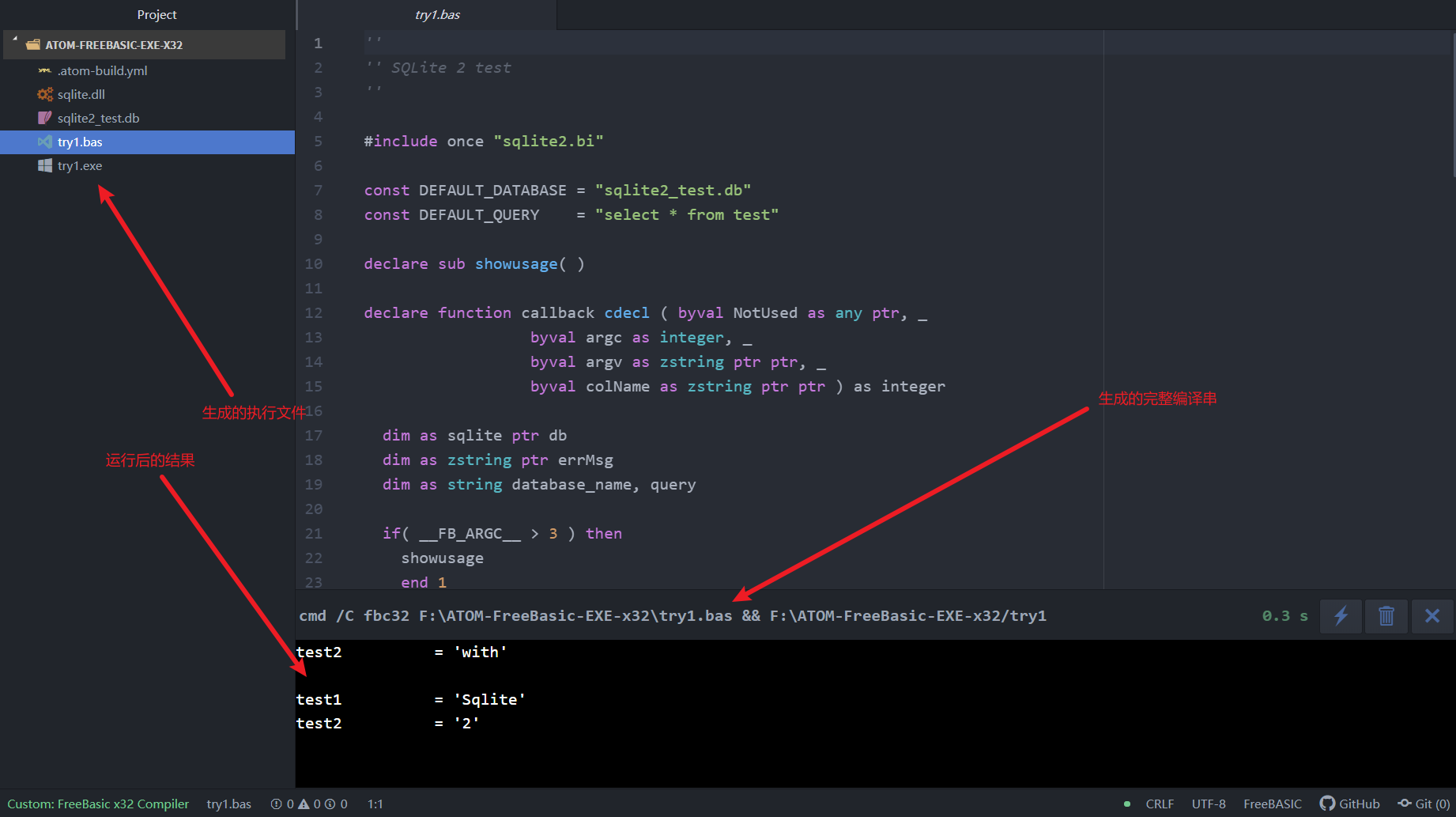
Task: Change the UTF-8 file encoding
Action: (1209, 804)
